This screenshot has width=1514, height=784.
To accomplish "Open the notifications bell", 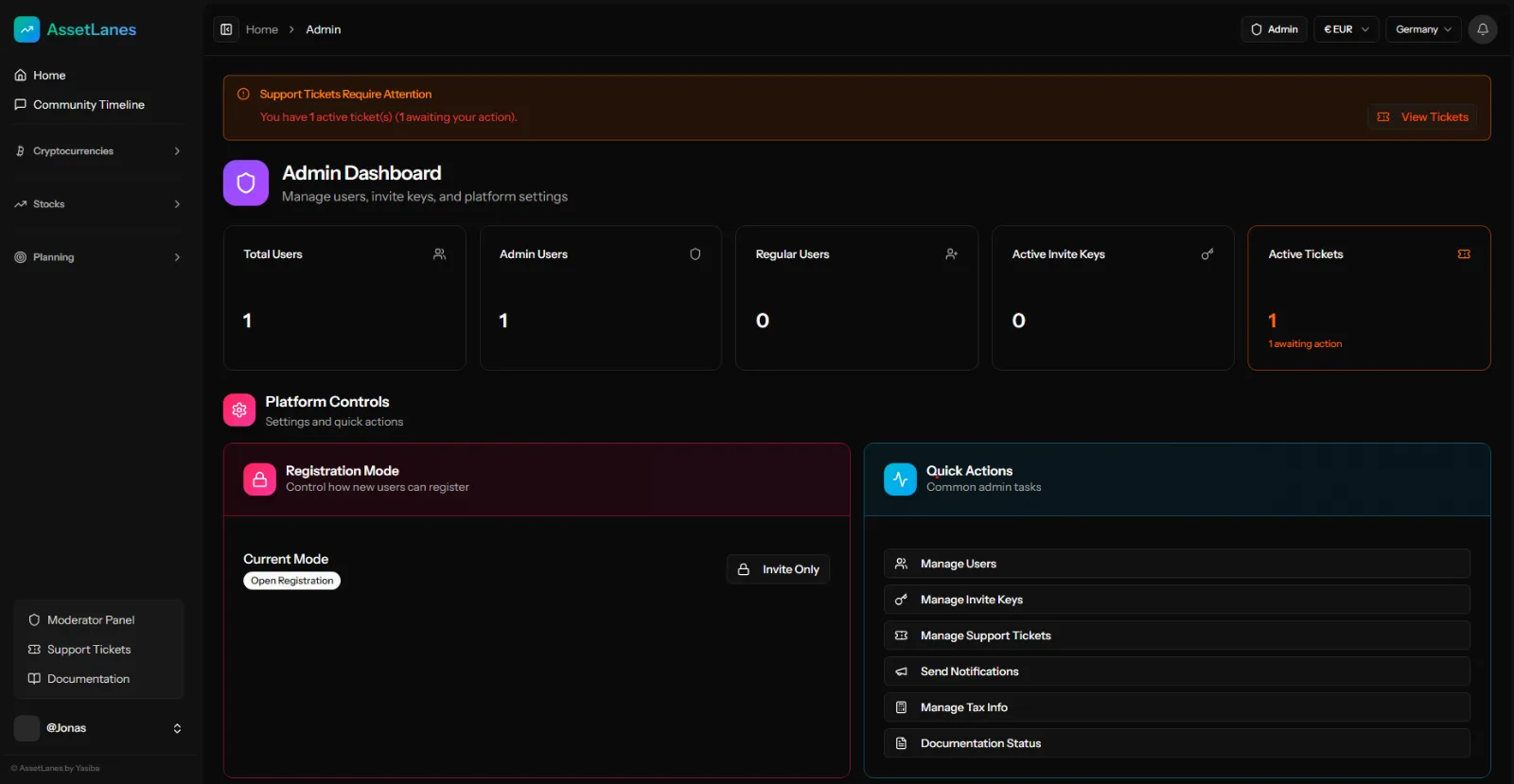I will tap(1483, 29).
